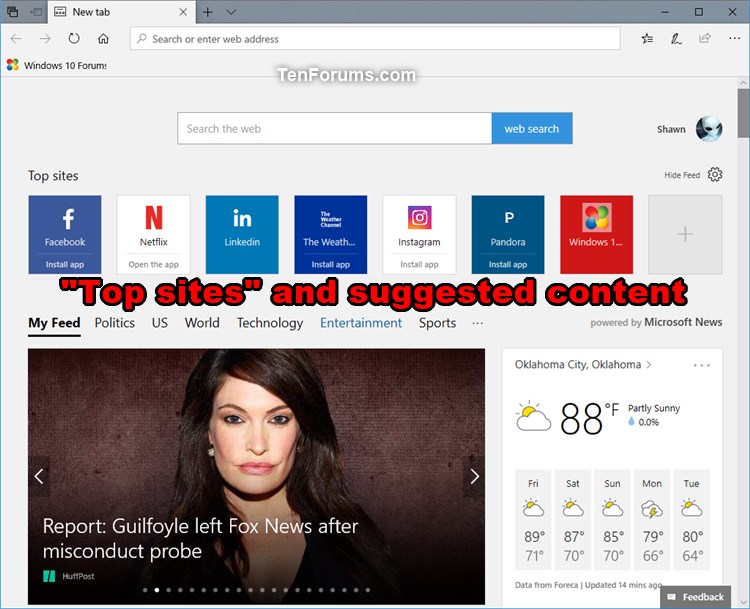Open weather card options ellipsis
This screenshot has width=750, height=609.
click(x=701, y=365)
